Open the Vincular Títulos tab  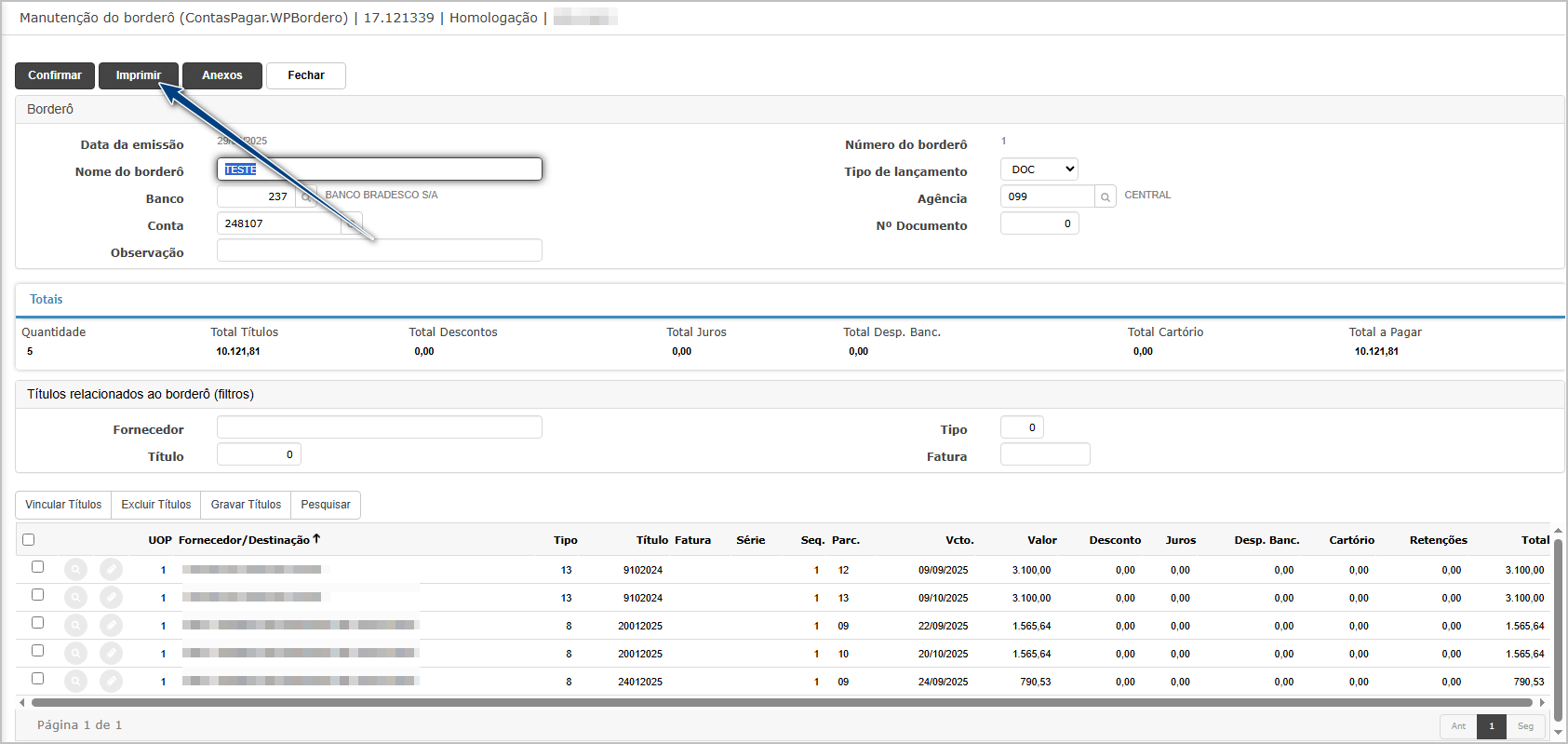63,505
